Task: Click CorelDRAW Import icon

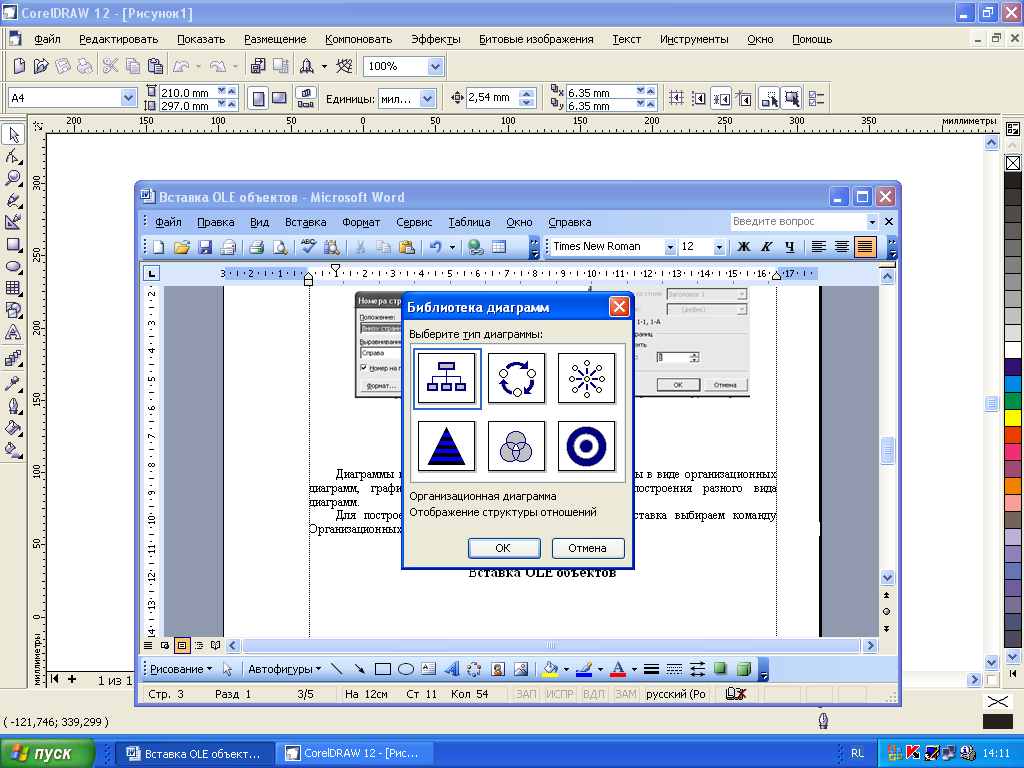Action: coord(258,66)
